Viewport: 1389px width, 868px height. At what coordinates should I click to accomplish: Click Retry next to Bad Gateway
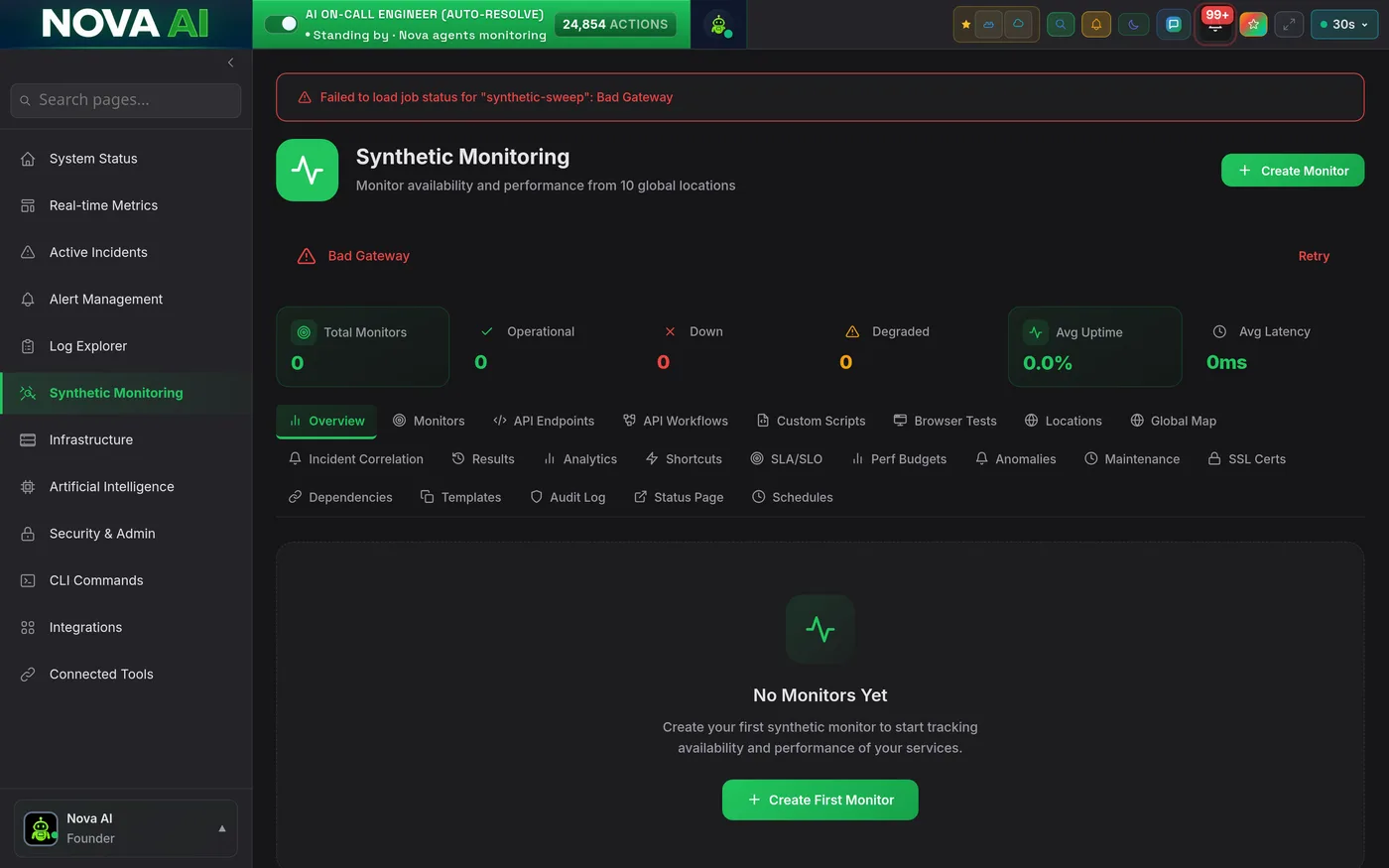1314,256
